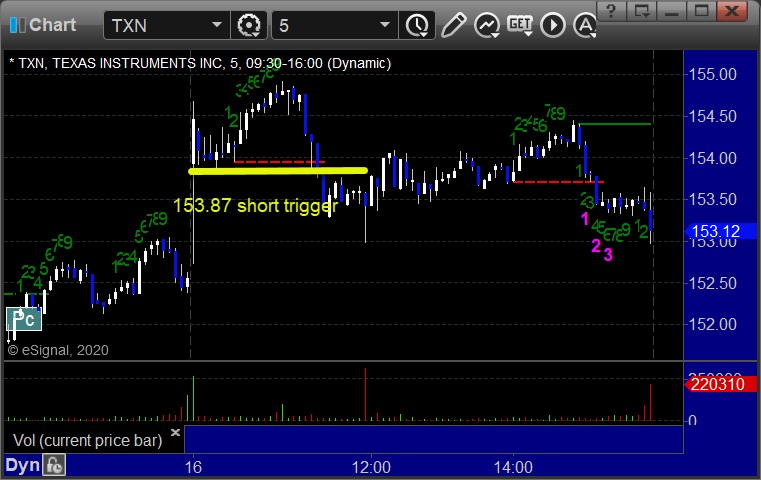Click the 16 date label on time axis
The height and width of the screenshot is (480, 761).
point(193,467)
